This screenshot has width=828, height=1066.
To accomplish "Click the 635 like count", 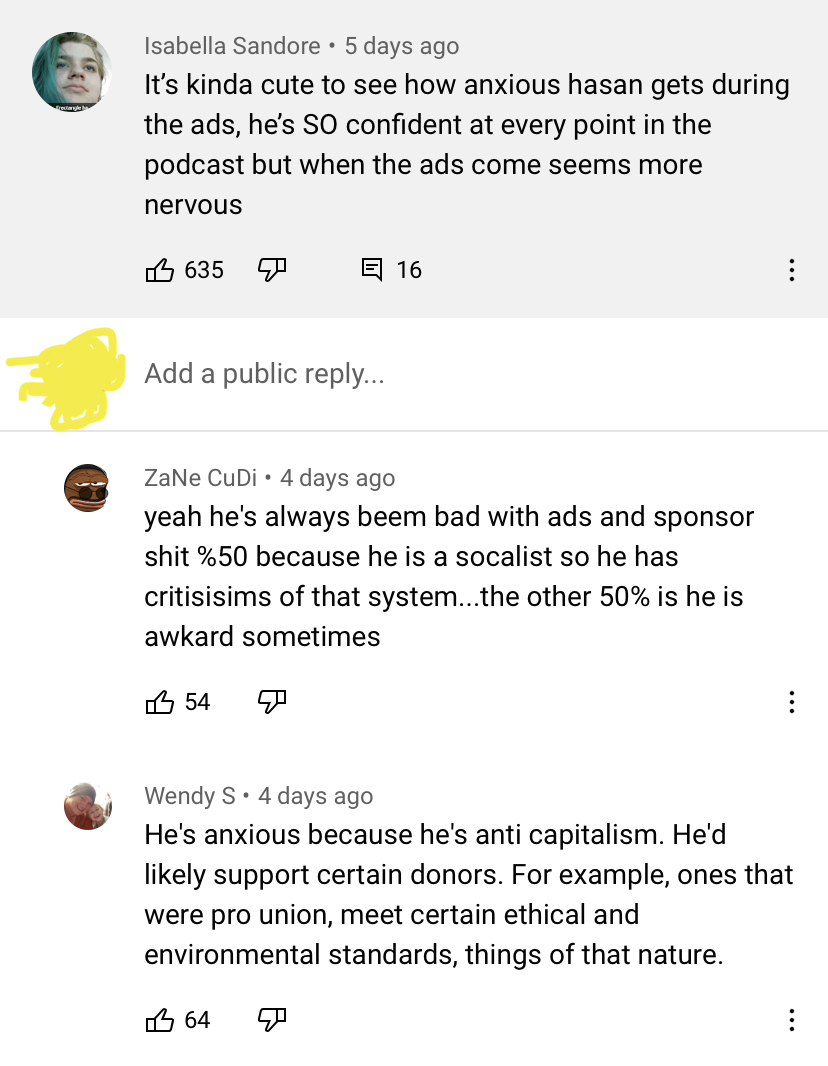I will (x=204, y=270).
